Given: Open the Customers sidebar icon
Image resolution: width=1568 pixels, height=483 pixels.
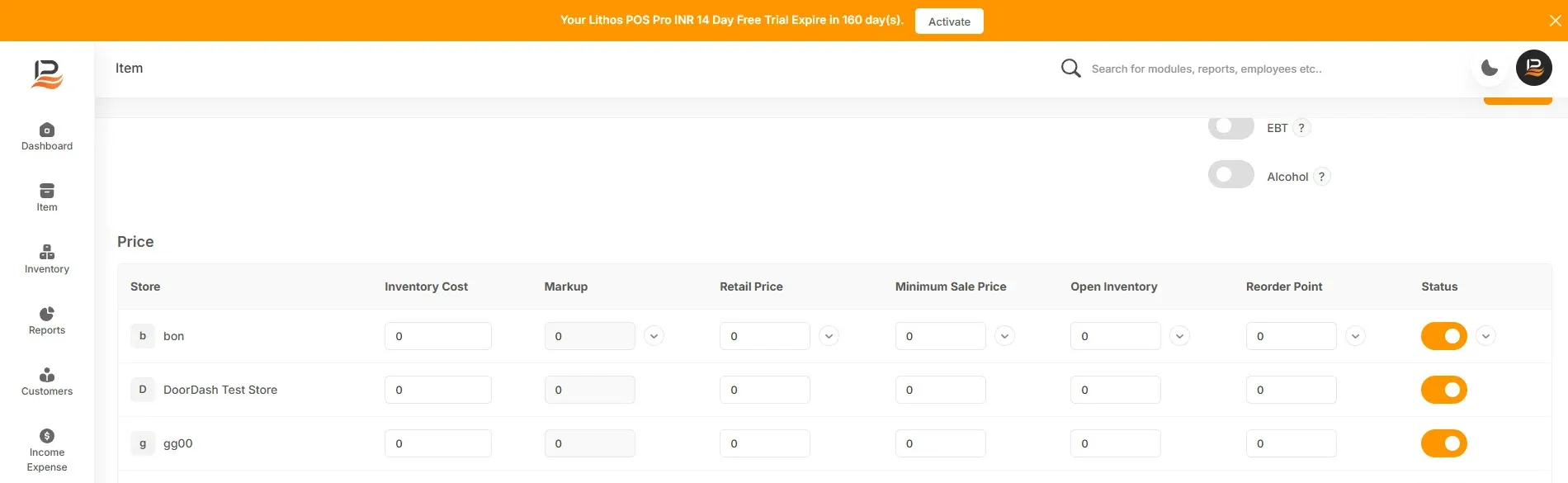Looking at the screenshot, I should click(x=47, y=375).
